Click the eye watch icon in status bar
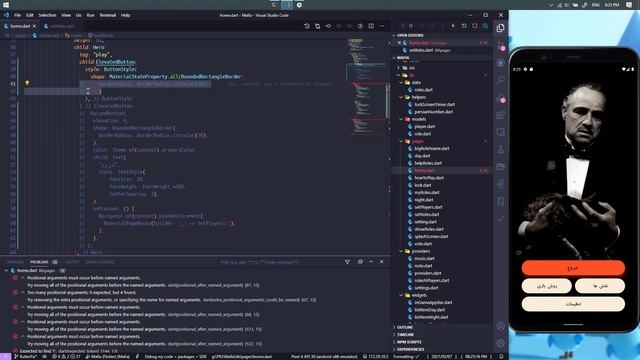Image resolution: width=640 pixels, height=360 pixels. click(44, 356)
